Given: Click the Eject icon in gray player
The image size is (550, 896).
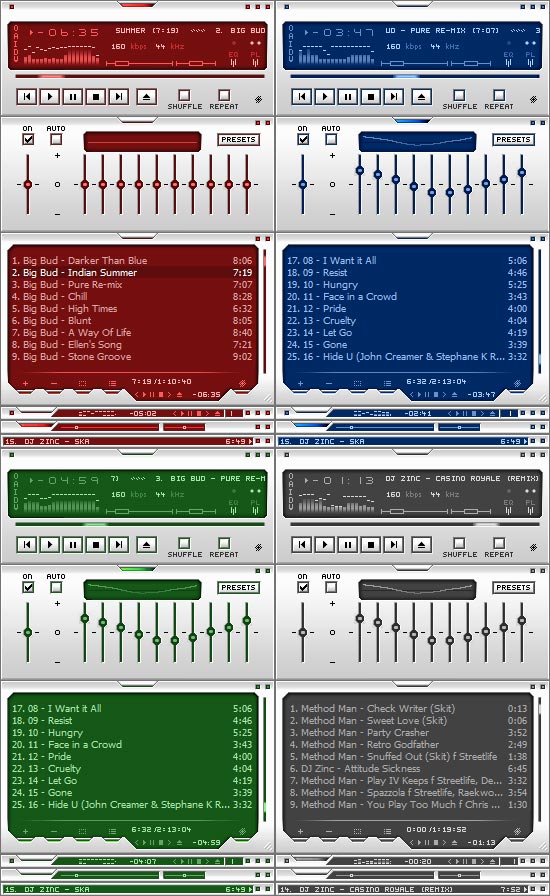Looking at the screenshot, I should coord(421,545).
